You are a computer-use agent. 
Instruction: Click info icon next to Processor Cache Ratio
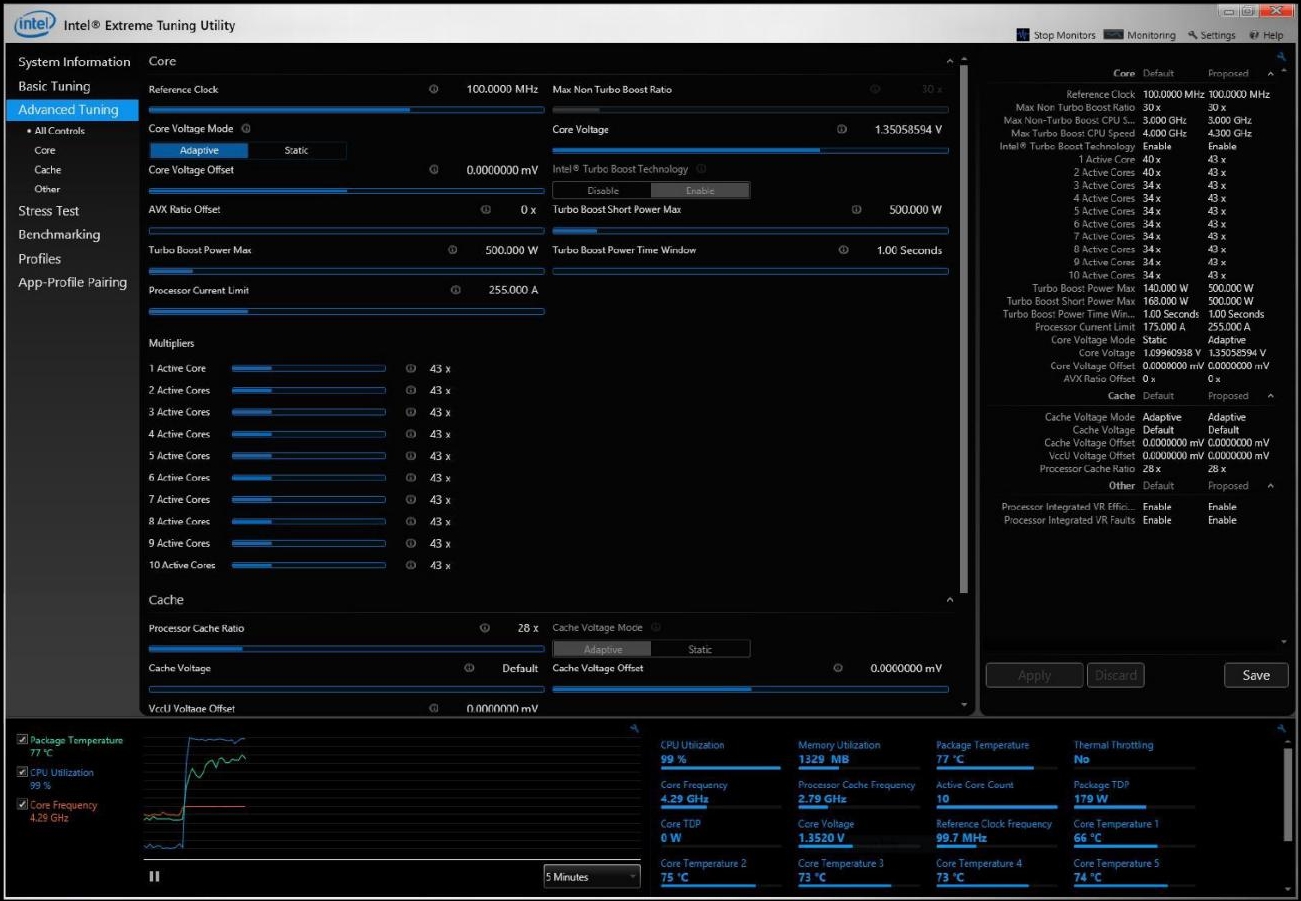(x=485, y=628)
